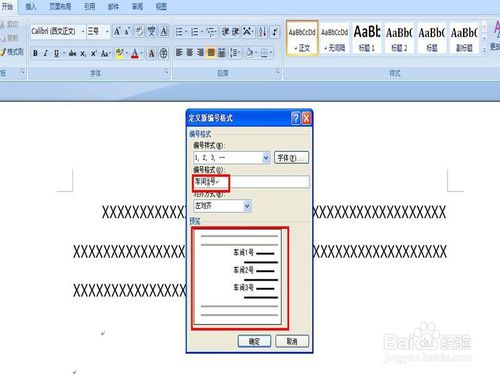500x375 pixels.
Task: Select the text highlight color tool
Action: click(119, 53)
